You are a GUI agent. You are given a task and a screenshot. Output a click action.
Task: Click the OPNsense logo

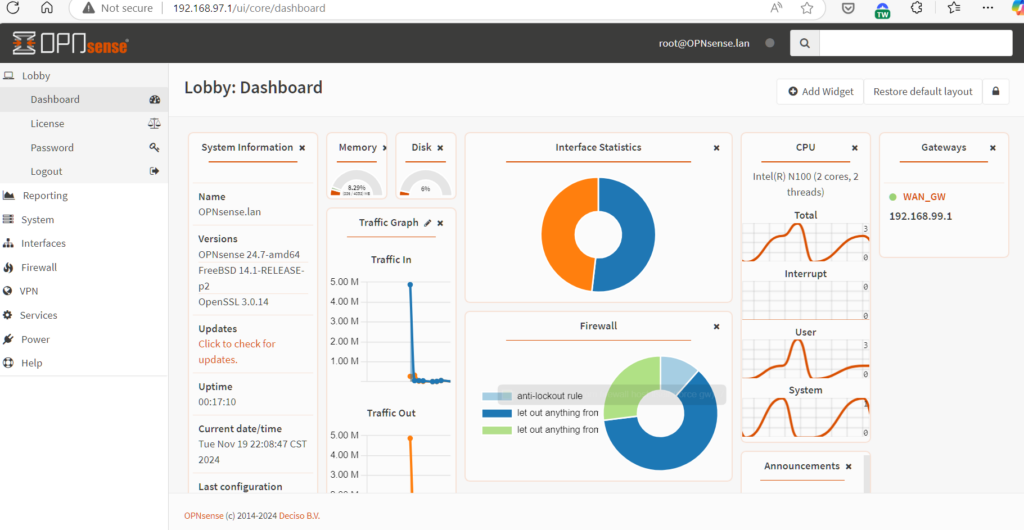(x=70, y=44)
